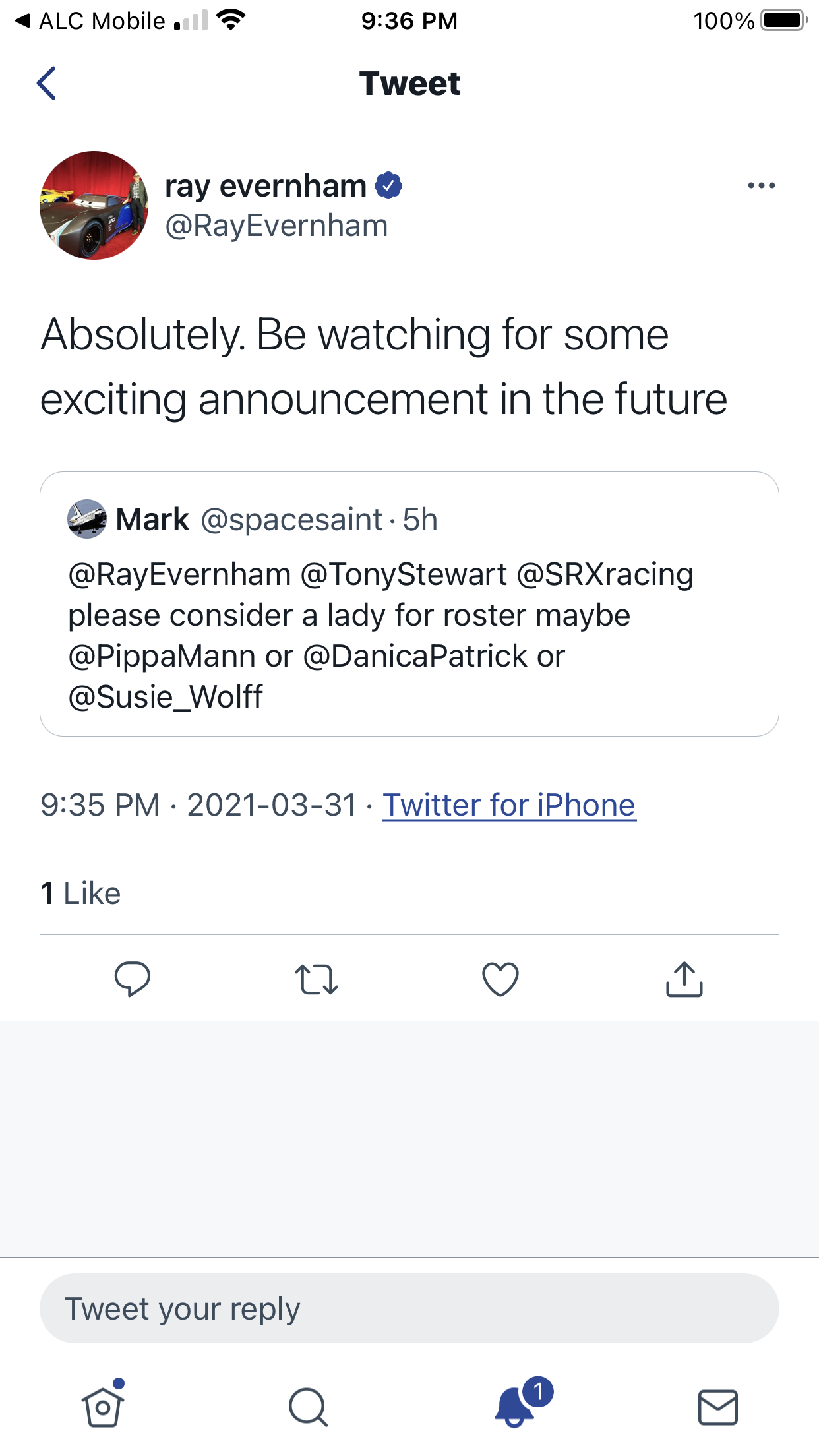Tap the reply speech bubble icon
The image size is (819, 1456).
[133, 979]
